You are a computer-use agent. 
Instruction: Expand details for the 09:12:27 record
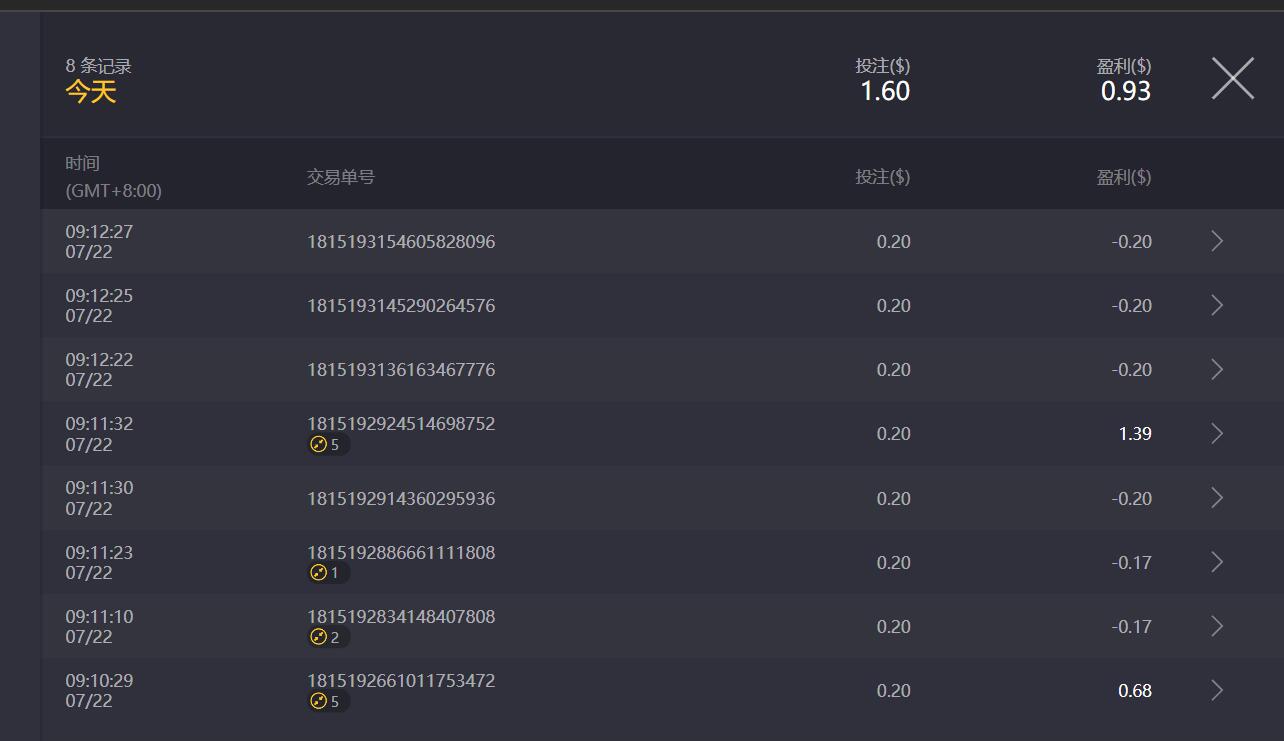(1217, 241)
